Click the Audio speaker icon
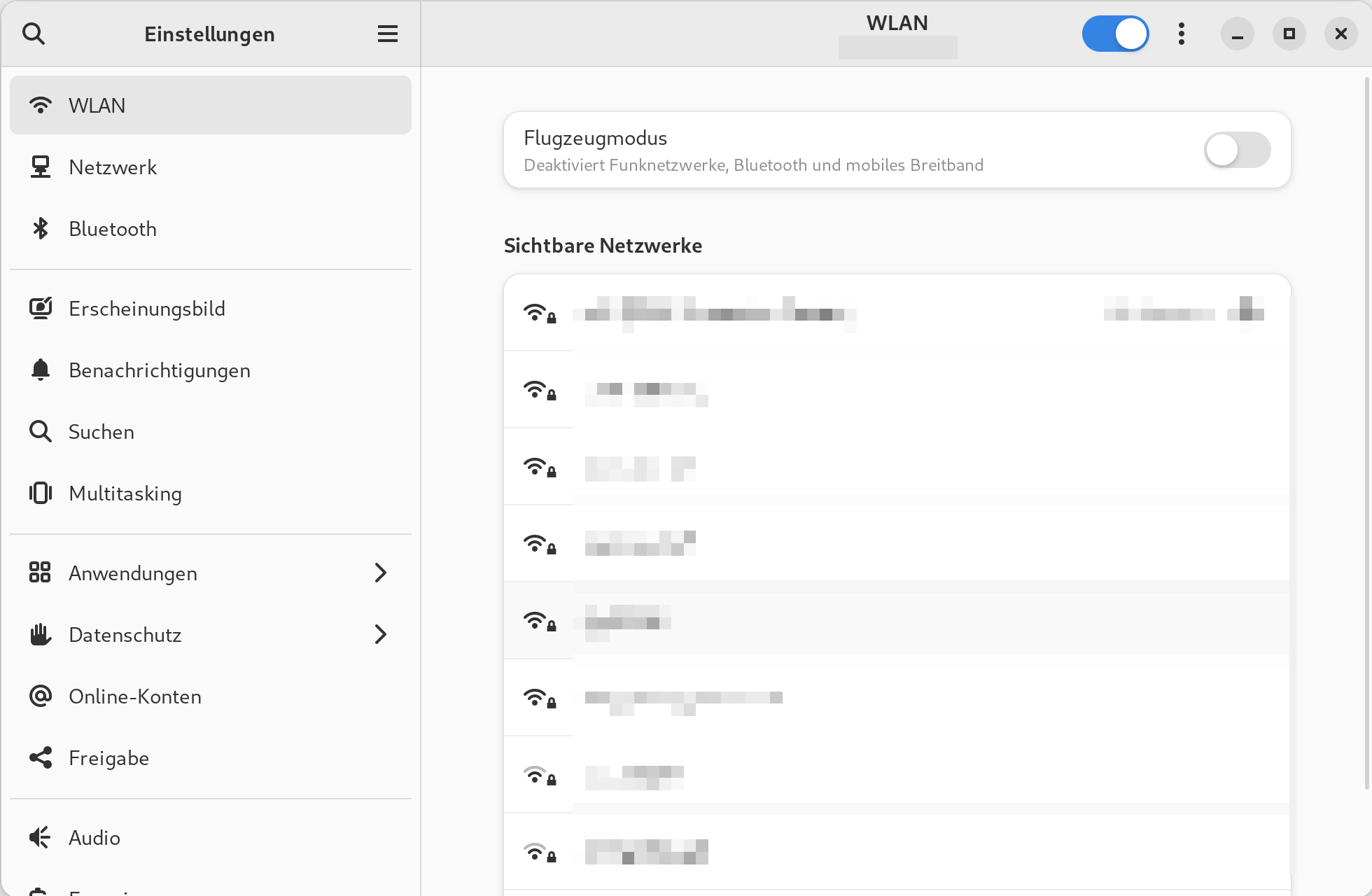The width and height of the screenshot is (1372, 896). coord(41,837)
